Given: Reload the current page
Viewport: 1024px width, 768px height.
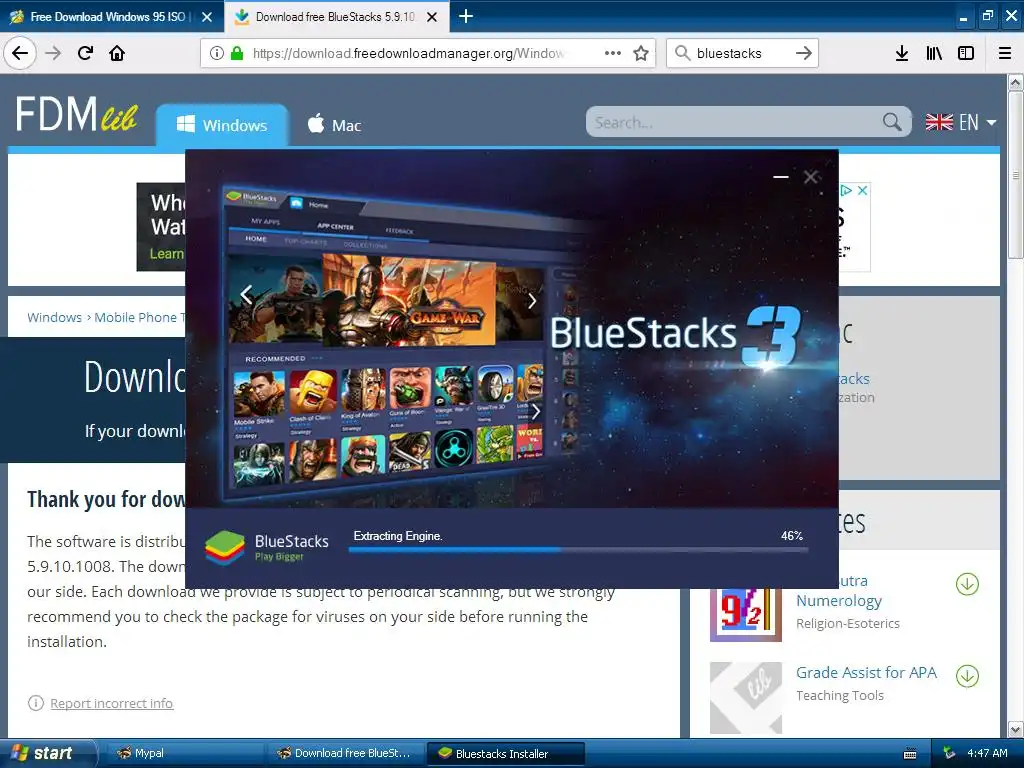Looking at the screenshot, I should pyautogui.click(x=85, y=53).
